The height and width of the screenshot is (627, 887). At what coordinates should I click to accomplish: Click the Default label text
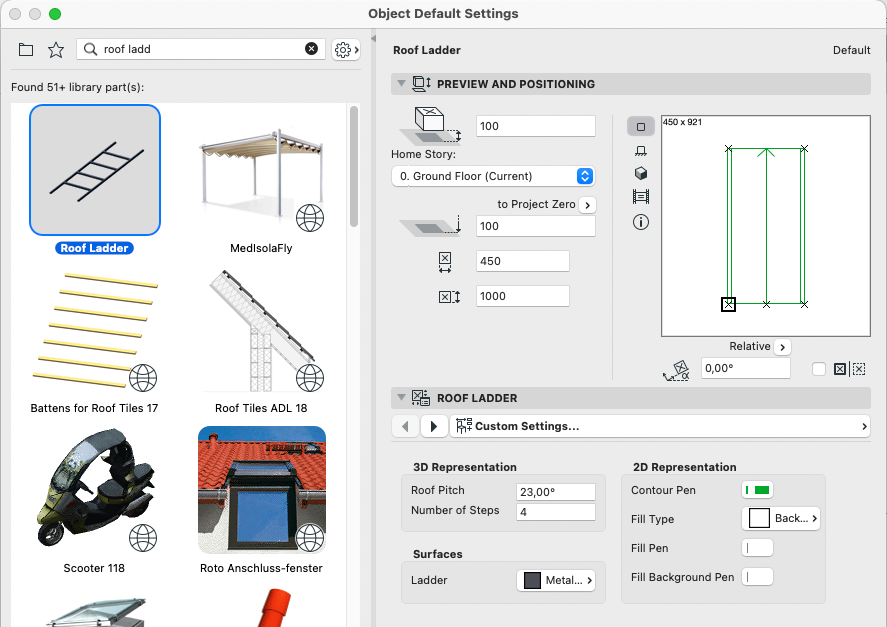pyautogui.click(x=851, y=50)
